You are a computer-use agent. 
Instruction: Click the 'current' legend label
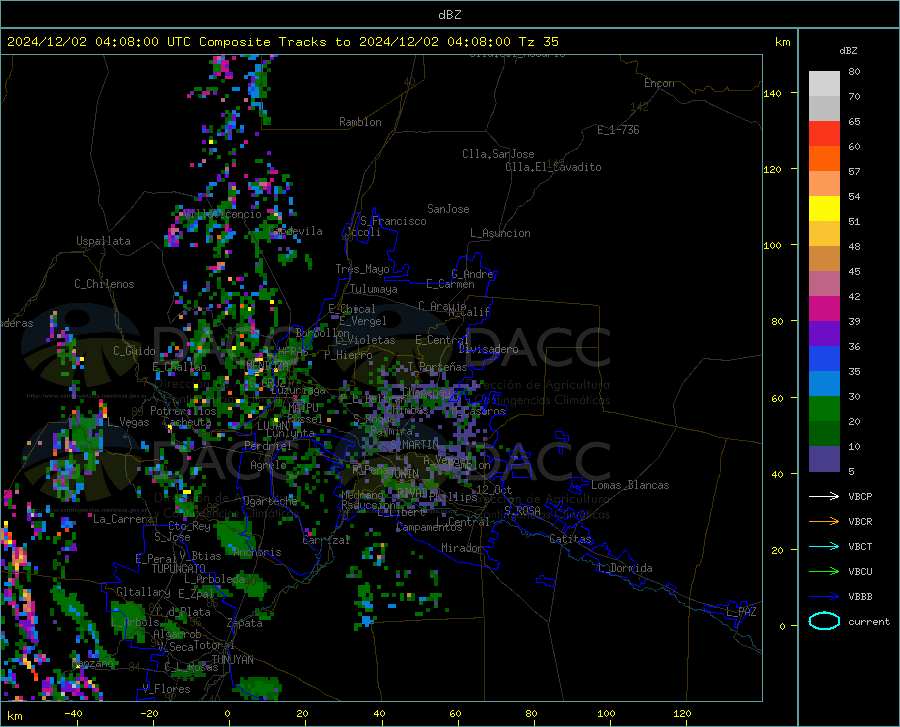click(869, 621)
